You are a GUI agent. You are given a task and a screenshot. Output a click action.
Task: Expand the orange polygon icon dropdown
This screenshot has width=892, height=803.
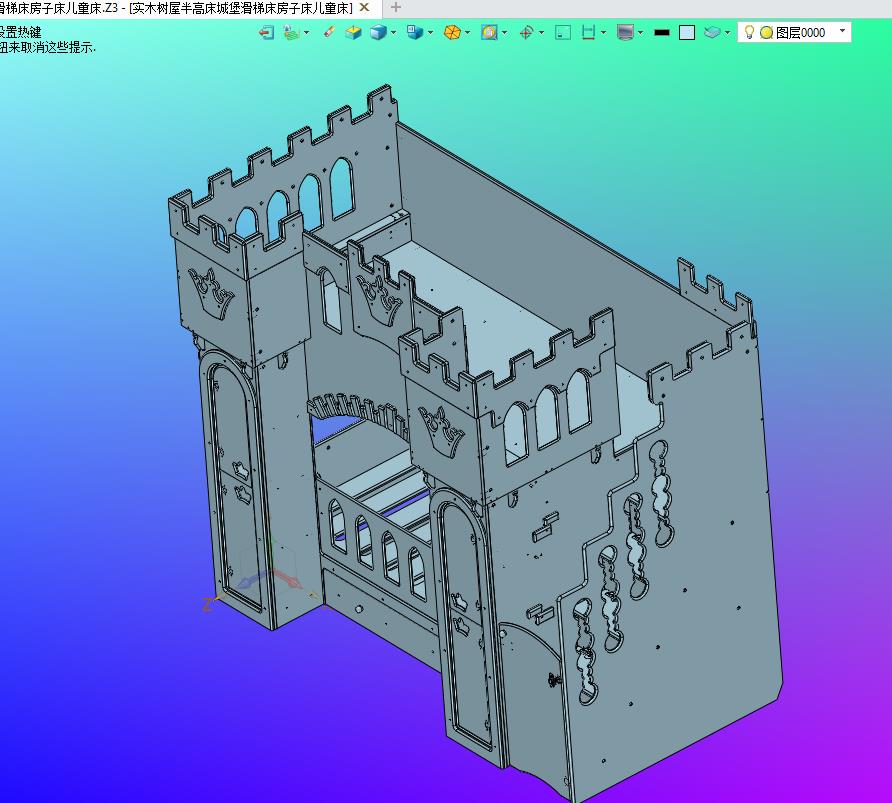[x=468, y=32]
